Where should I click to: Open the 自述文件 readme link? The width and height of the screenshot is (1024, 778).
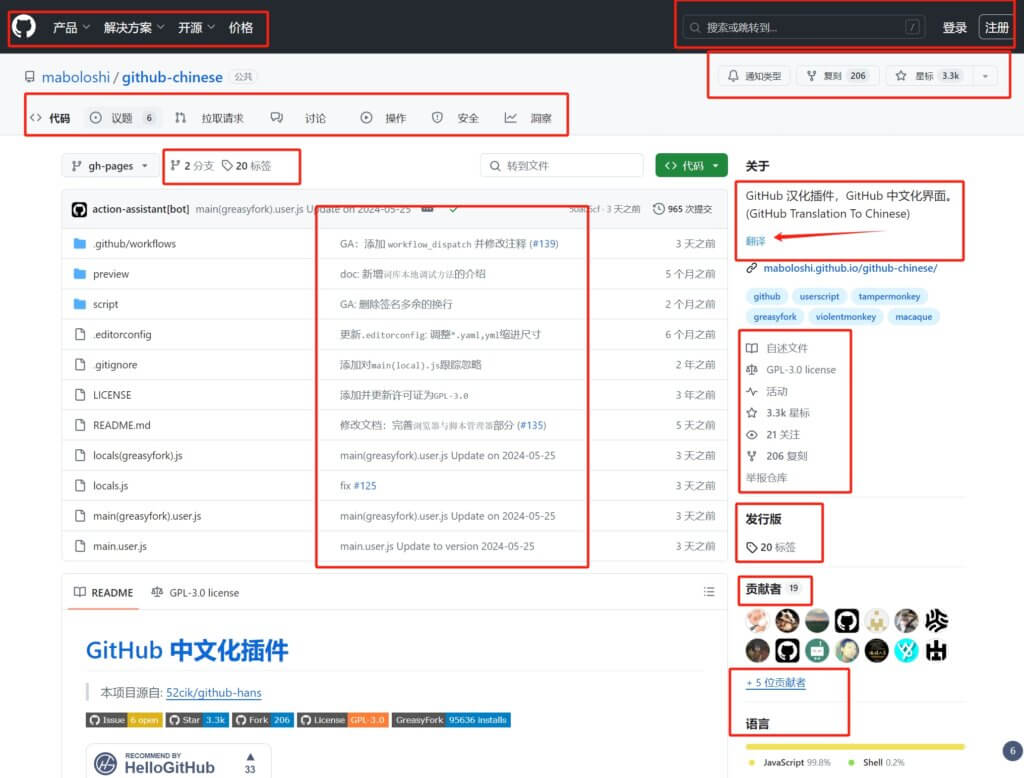(778, 348)
